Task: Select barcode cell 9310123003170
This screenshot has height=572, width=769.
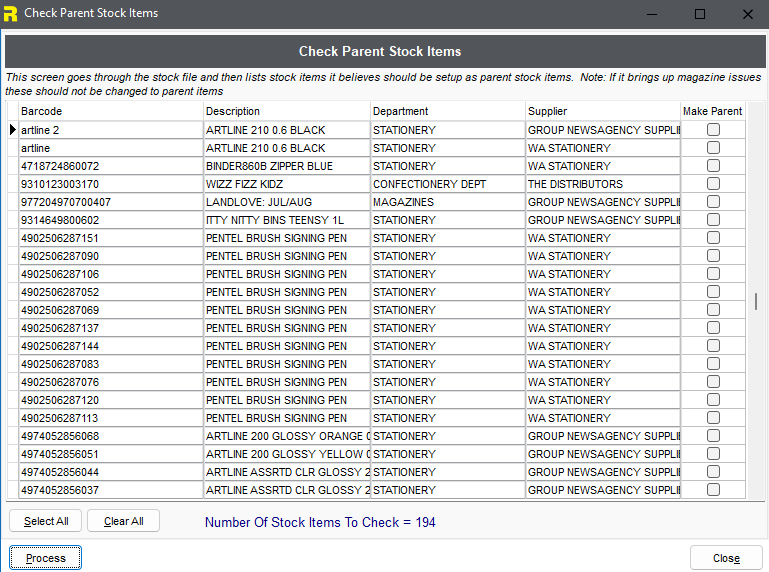Action: [x=110, y=184]
